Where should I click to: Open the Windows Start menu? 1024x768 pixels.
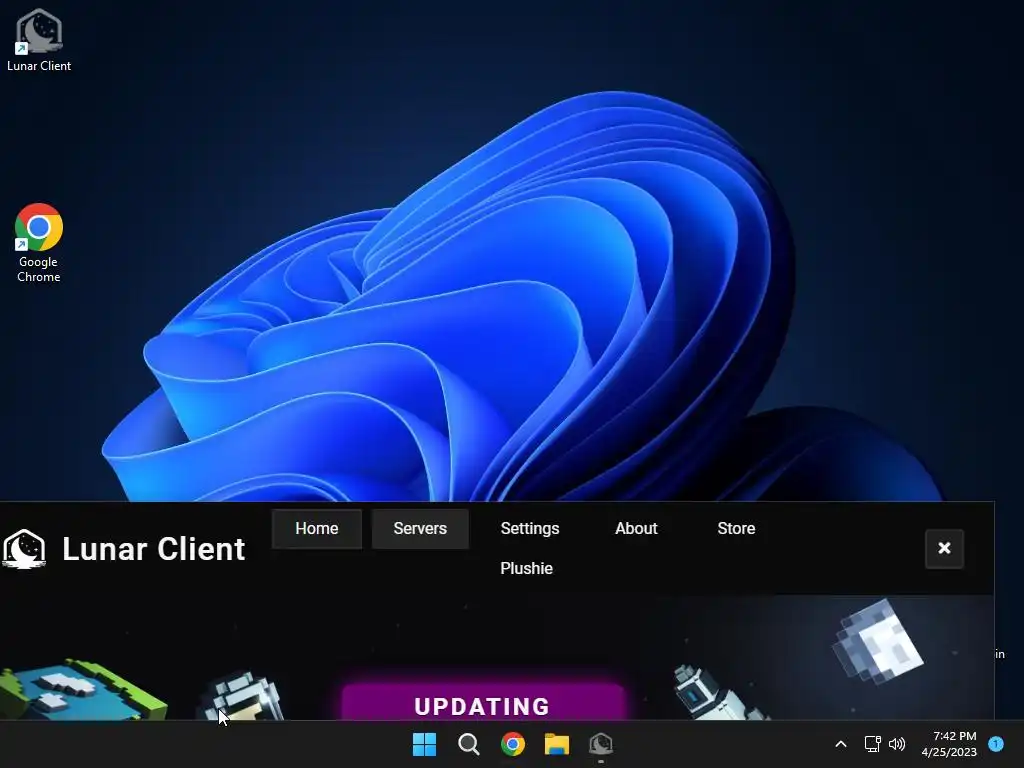(x=424, y=744)
